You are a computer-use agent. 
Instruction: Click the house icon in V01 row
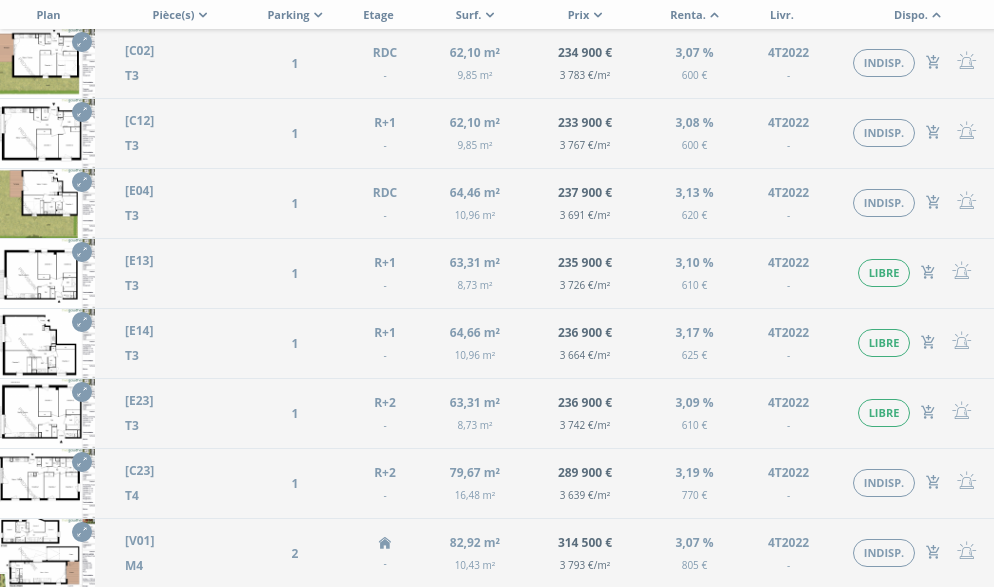click(385, 543)
